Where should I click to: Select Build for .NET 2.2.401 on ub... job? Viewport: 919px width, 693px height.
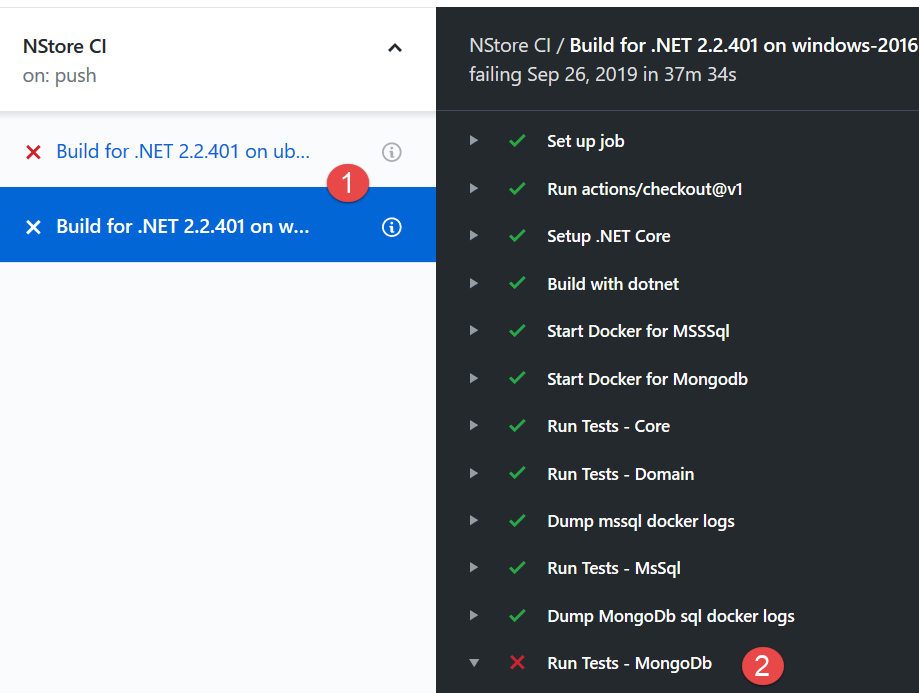(183, 151)
